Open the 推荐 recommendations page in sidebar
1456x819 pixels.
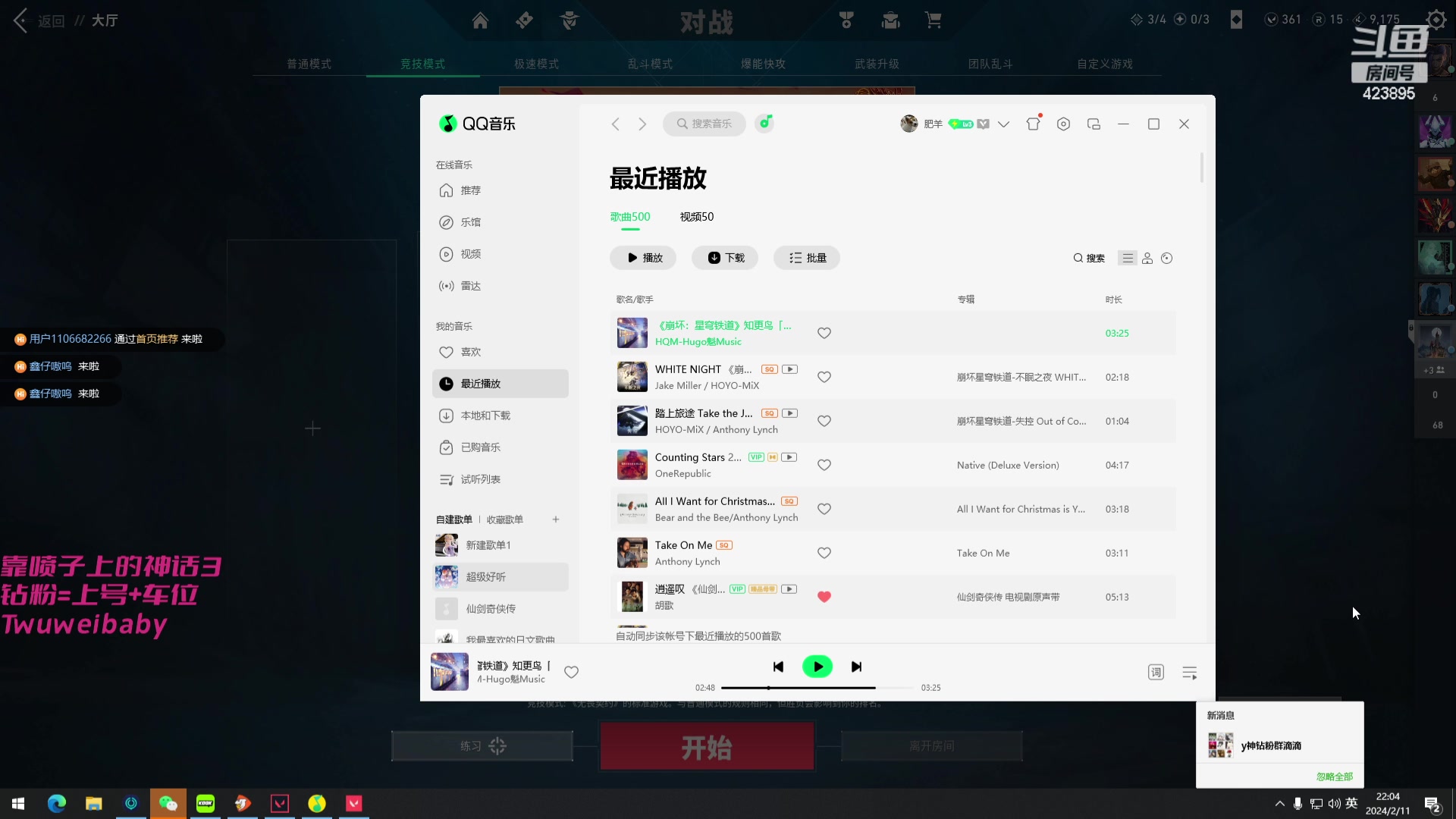tap(460, 190)
